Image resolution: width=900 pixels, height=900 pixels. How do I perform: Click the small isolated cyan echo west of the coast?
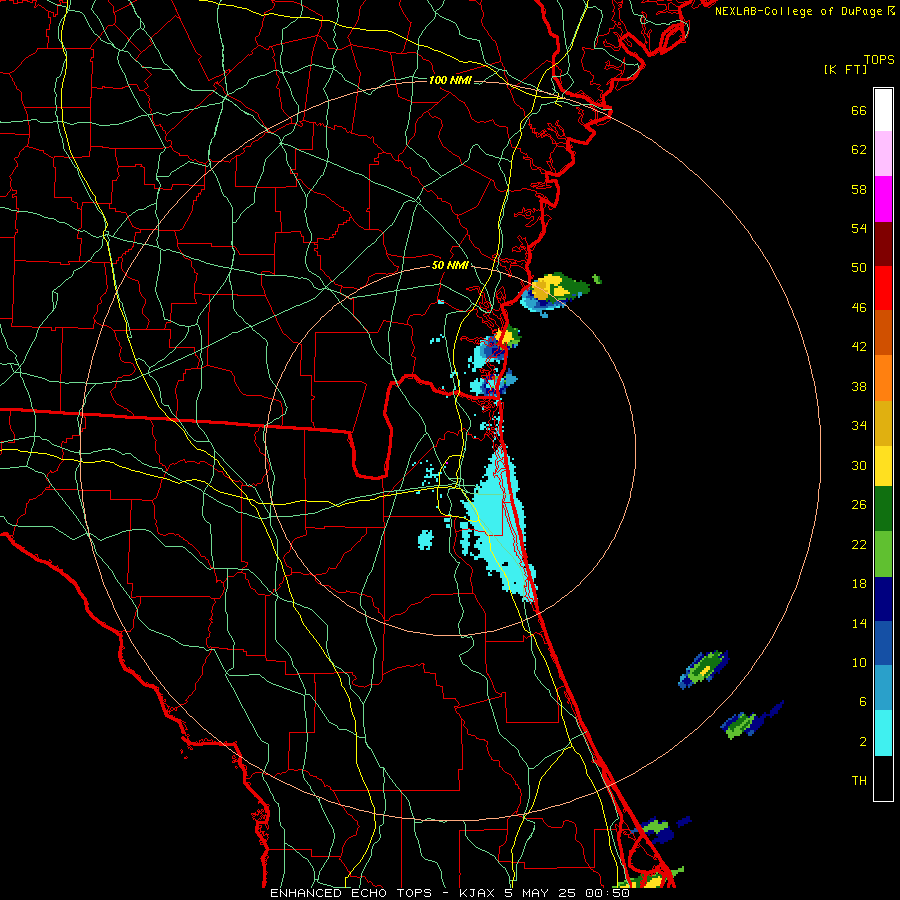(425, 540)
